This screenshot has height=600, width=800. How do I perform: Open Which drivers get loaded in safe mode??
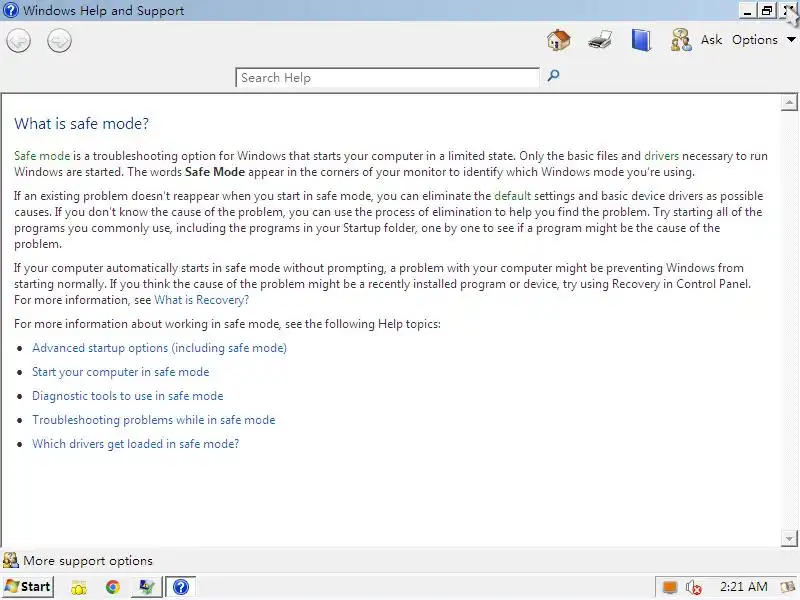[x=135, y=444]
